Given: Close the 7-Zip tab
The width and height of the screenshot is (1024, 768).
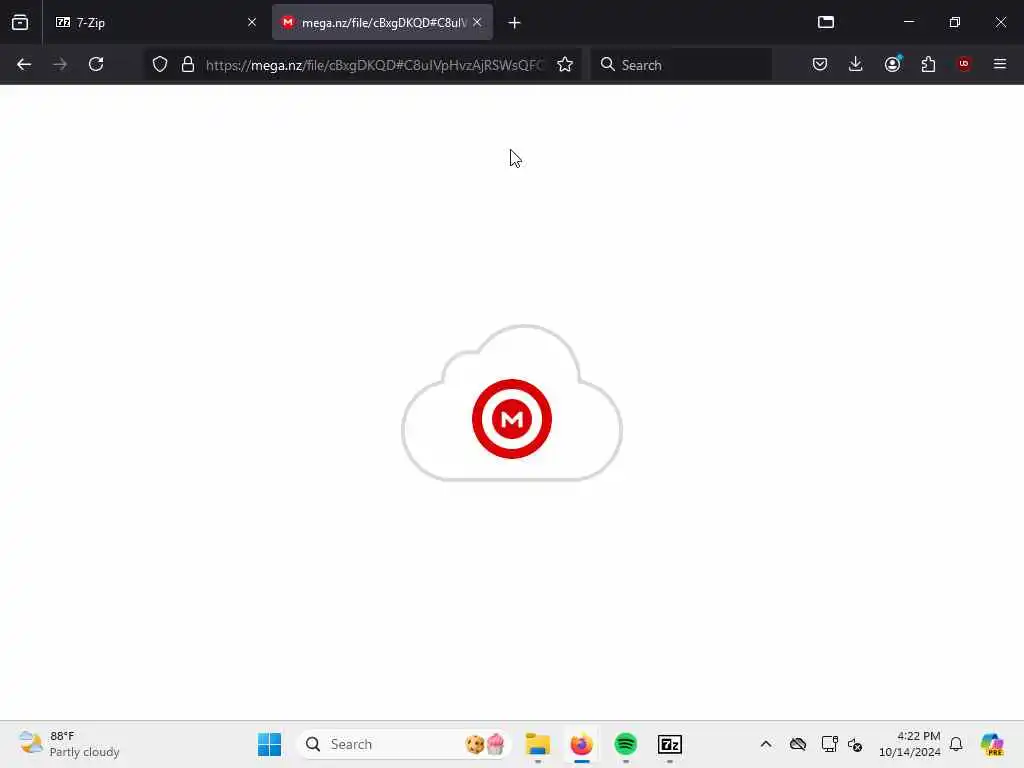Looking at the screenshot, I should click(251, 22).
